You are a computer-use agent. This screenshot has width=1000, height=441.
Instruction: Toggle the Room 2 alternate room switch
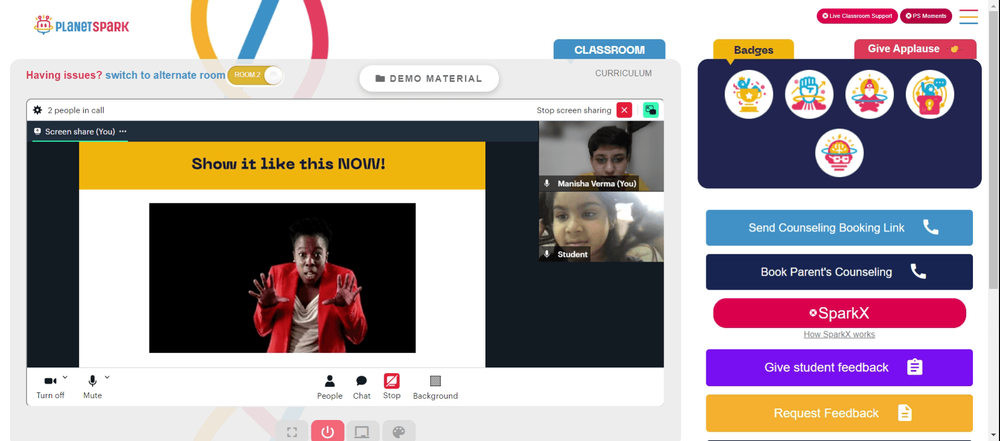click(254, 75)
